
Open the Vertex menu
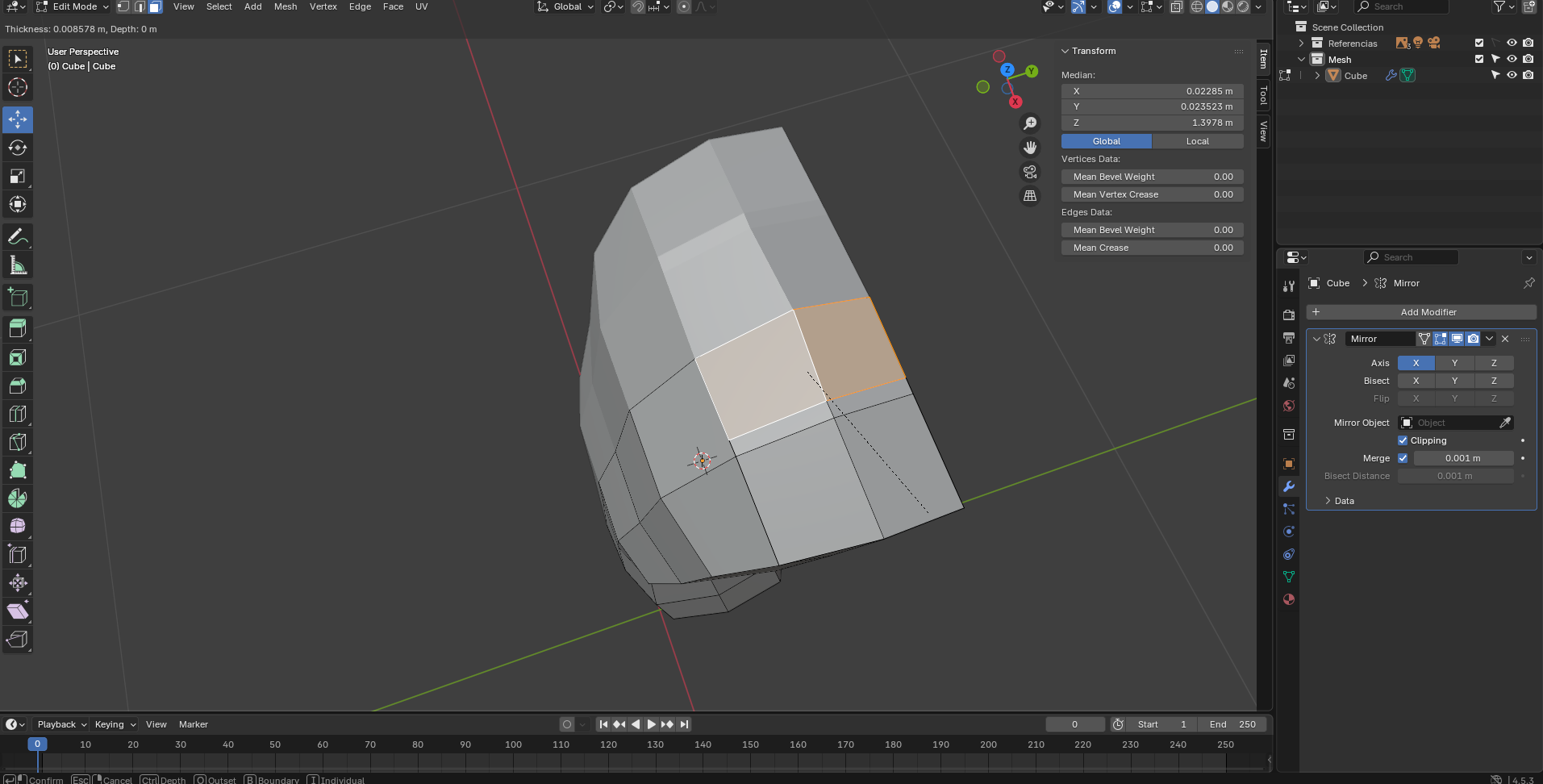click(x=323, y=6)
